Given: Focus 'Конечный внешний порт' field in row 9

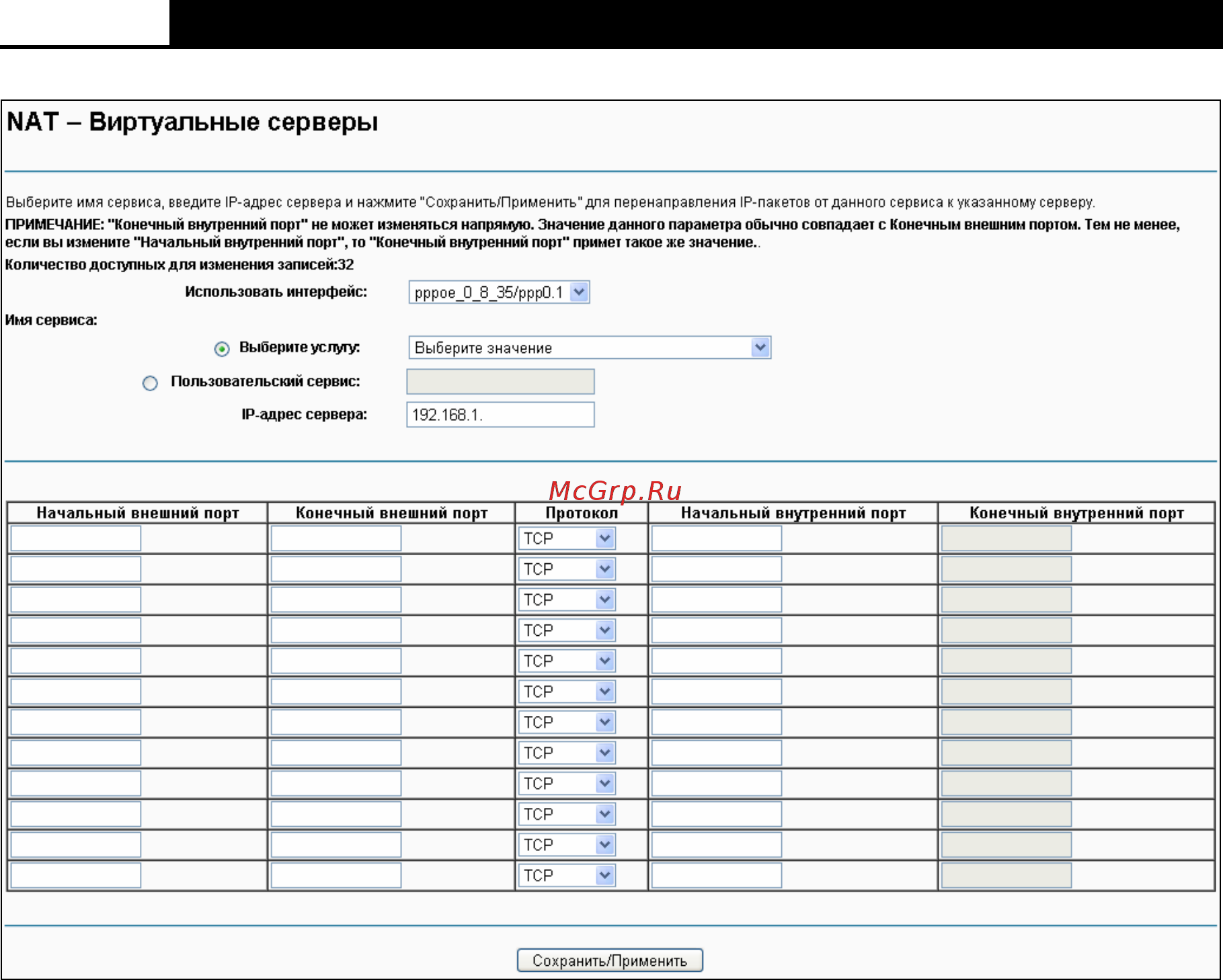Looking at the screenshot, I should point(336,784).
